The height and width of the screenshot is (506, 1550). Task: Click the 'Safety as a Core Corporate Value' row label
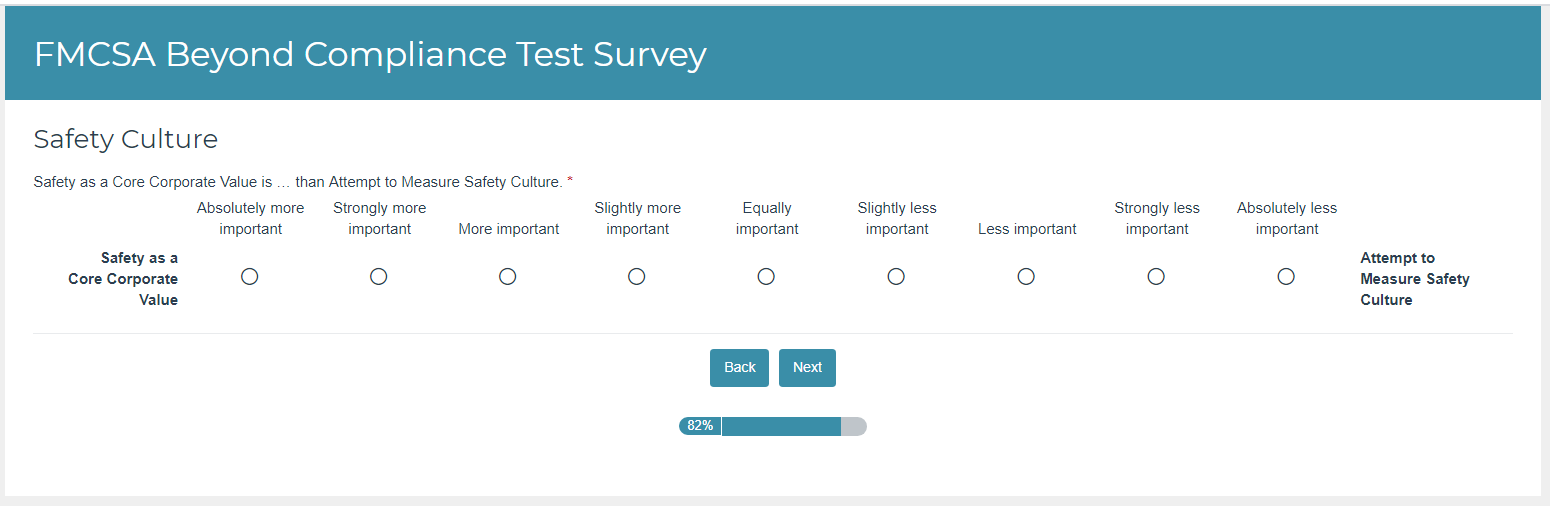(x=124, y=279)
